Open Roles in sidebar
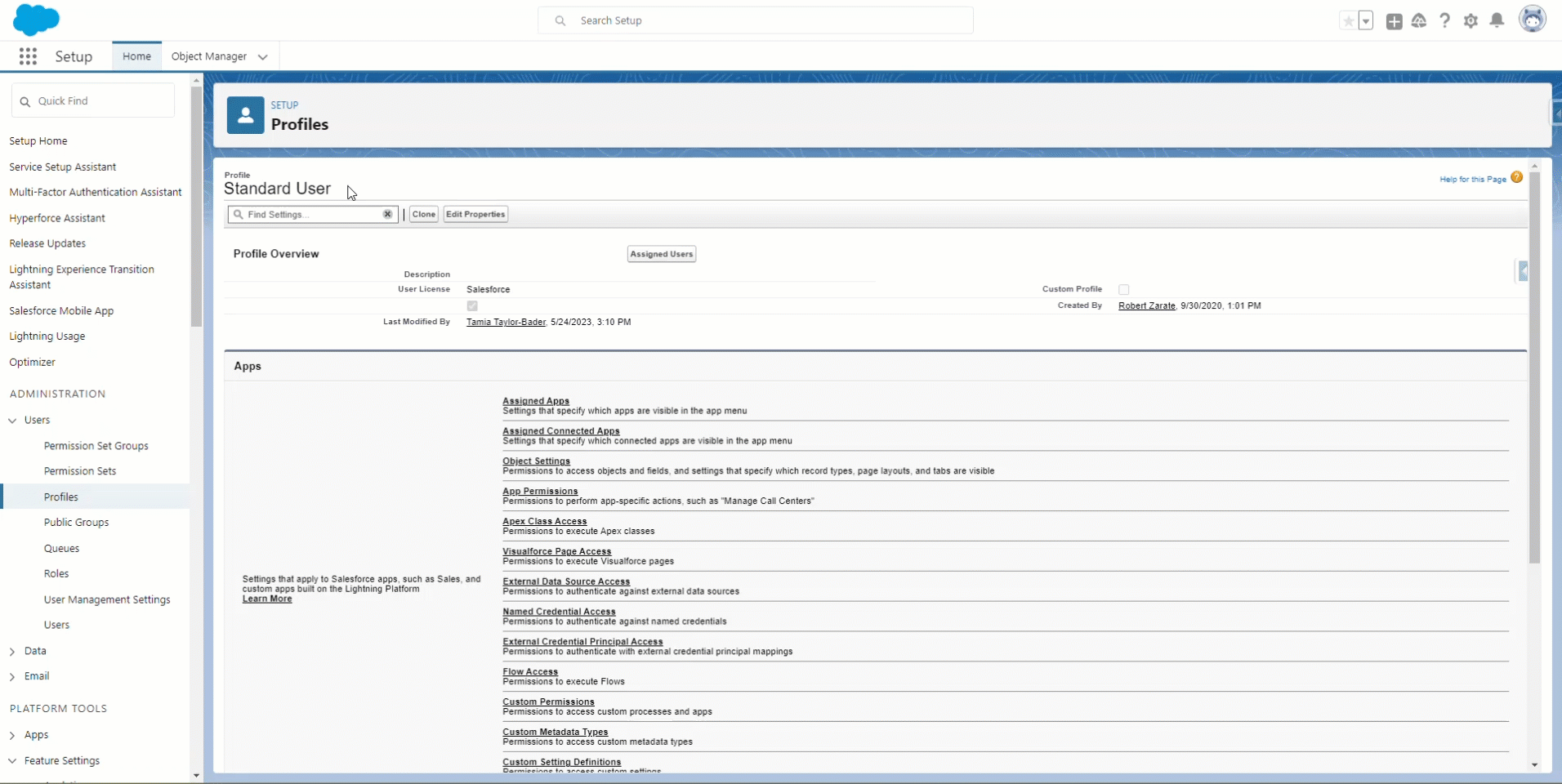Screen dimensions: 1562x784 pos(56,574)
